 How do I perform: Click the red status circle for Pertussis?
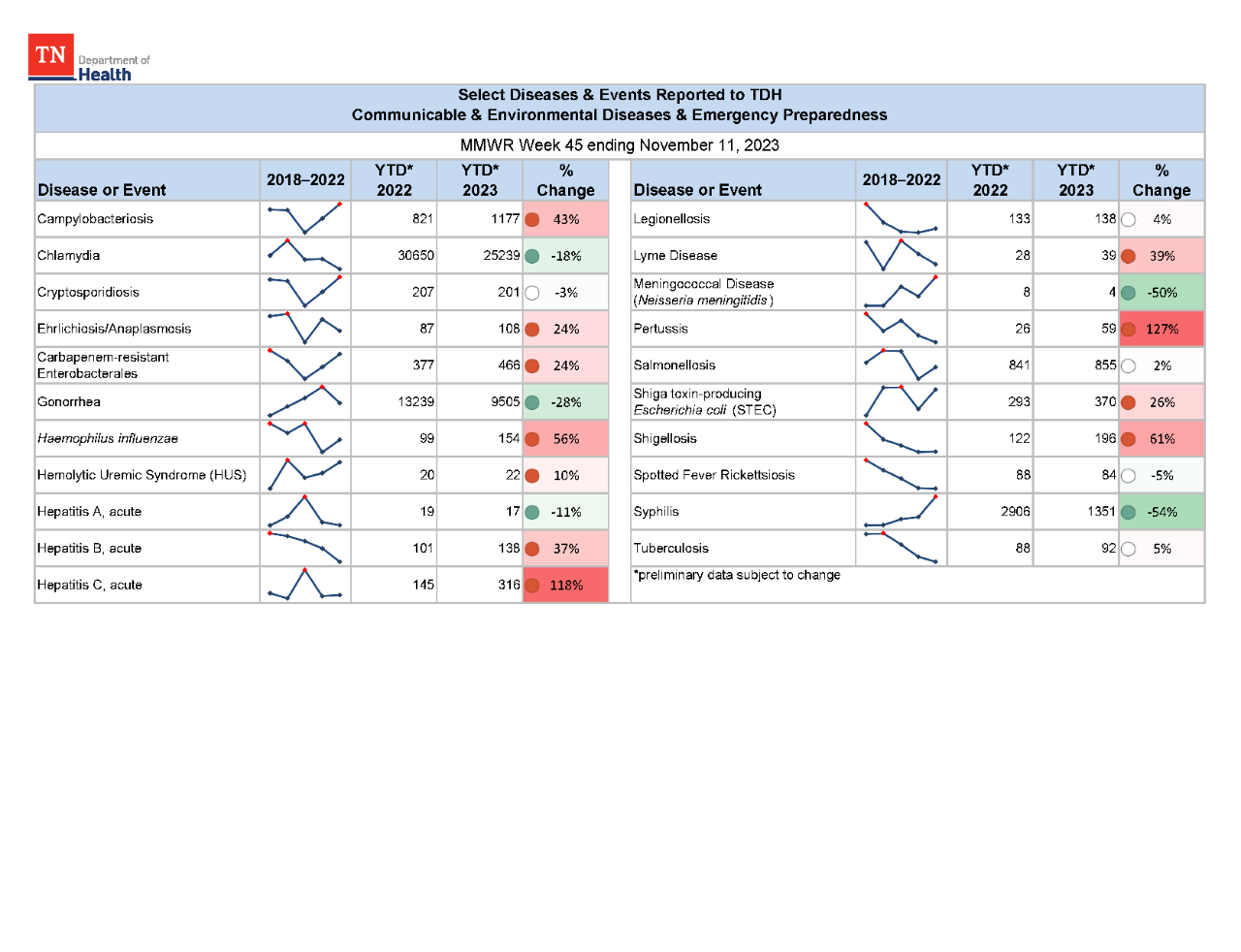(x=1128, y=329)
